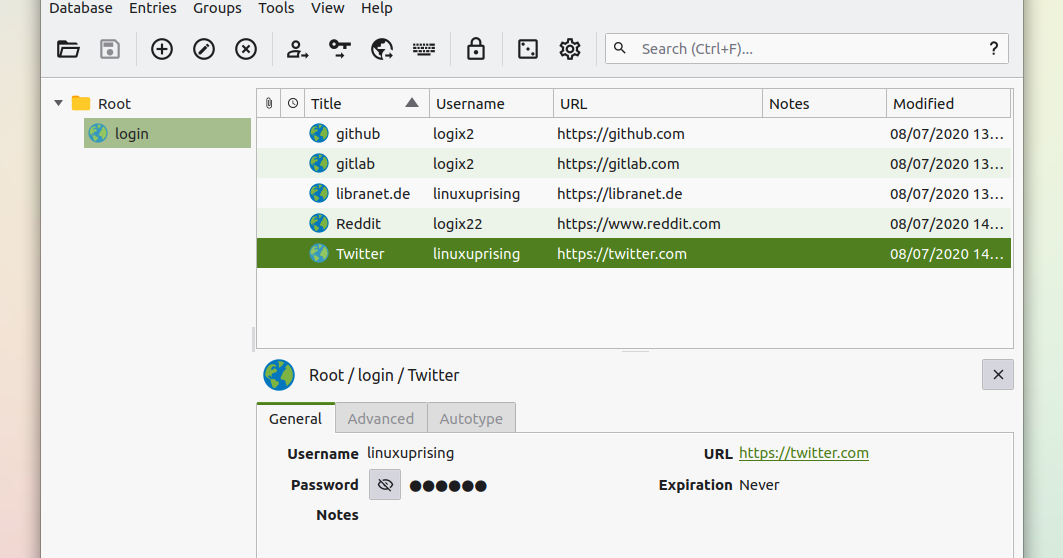The height and width of the screenshot is (558, 1063).
Task: Delete entry using the X circle icon
Action: (x=246, y=49)
